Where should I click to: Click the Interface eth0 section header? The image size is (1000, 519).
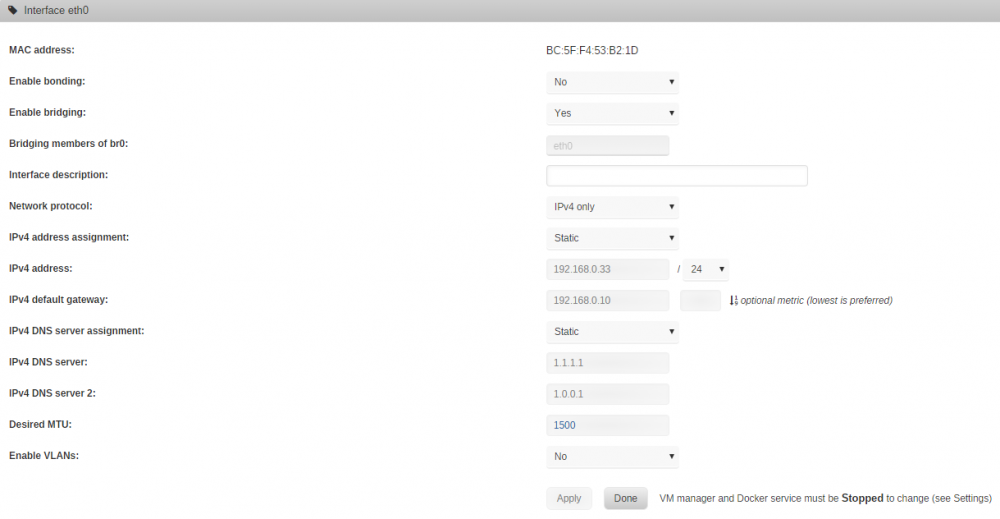[500, 11]
